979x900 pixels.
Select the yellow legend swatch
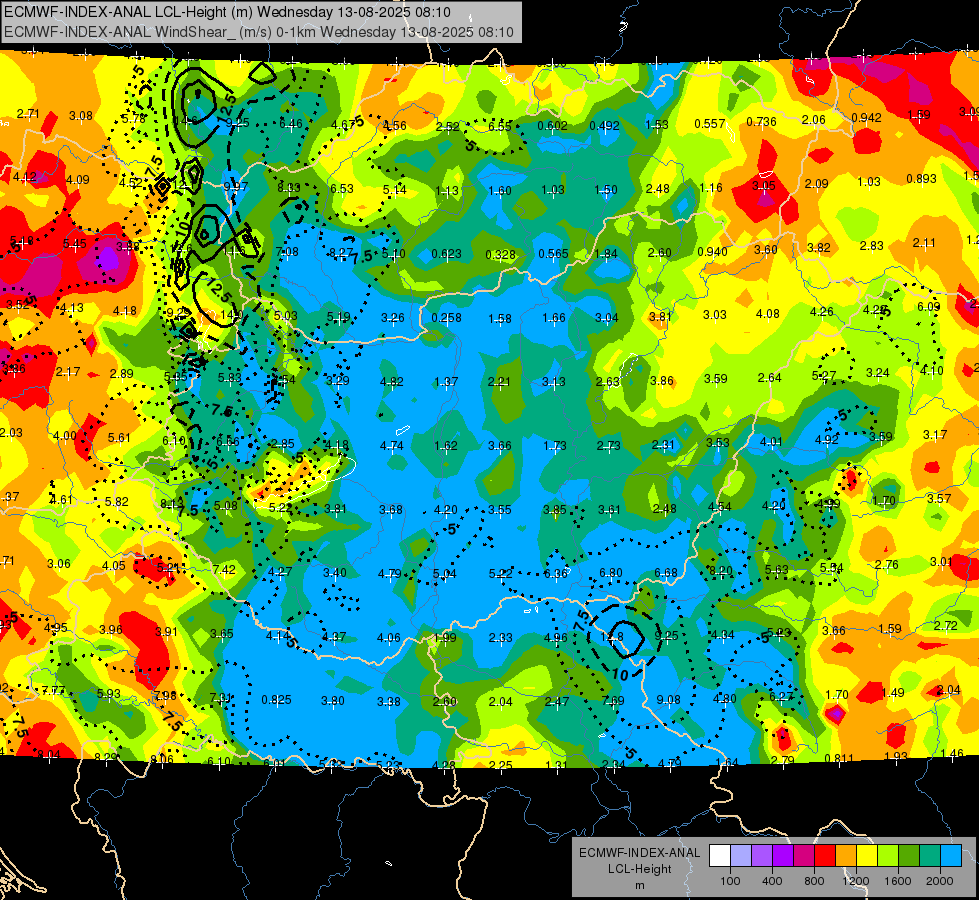pyautogui.click(x=867, y=856)
